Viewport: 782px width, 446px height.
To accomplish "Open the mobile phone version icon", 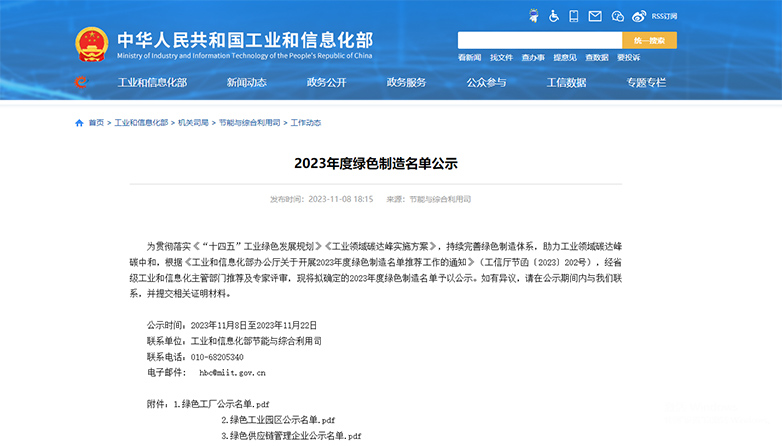I will coord(574,16).
